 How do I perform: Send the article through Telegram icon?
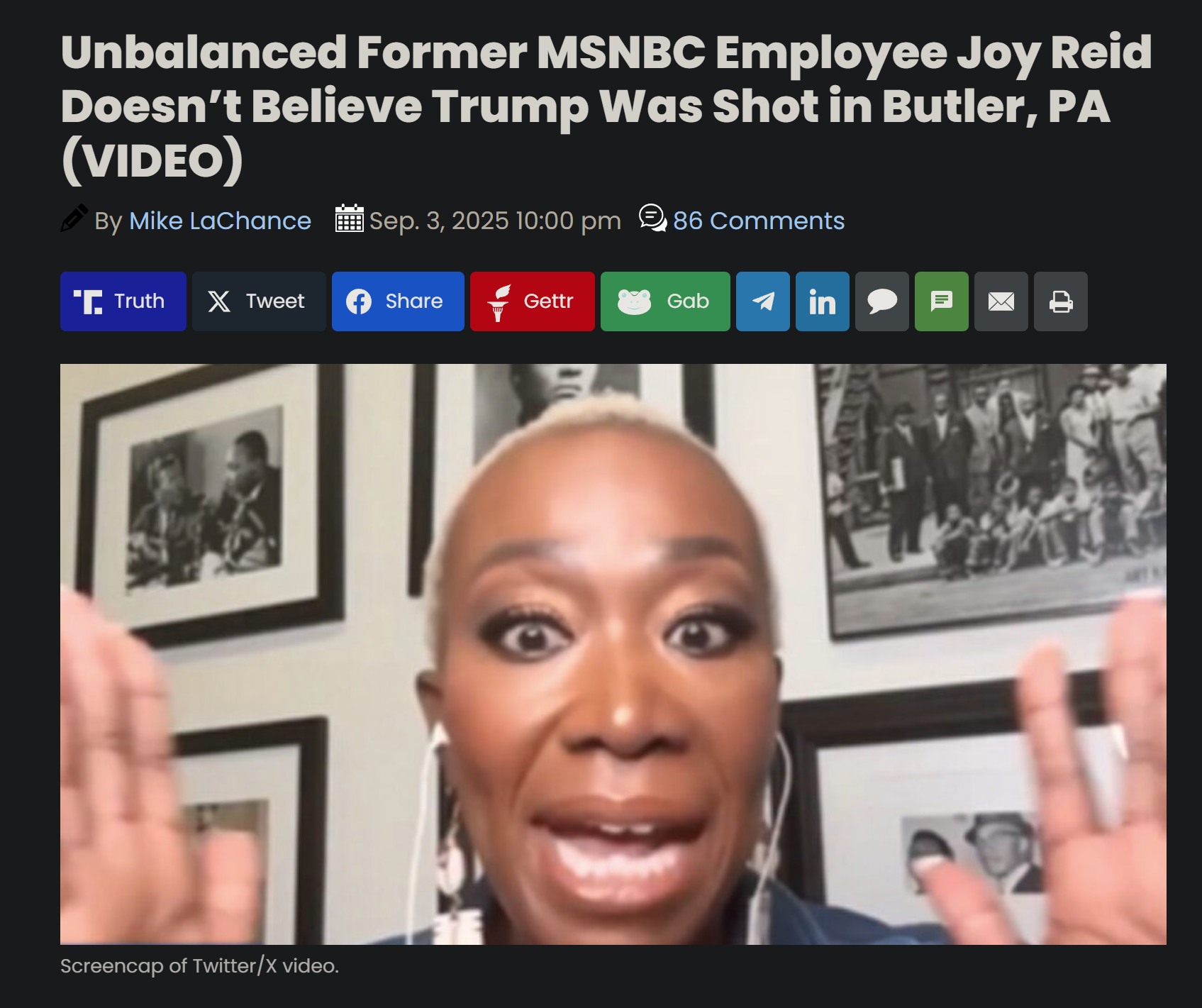click(x=763, y=301)
